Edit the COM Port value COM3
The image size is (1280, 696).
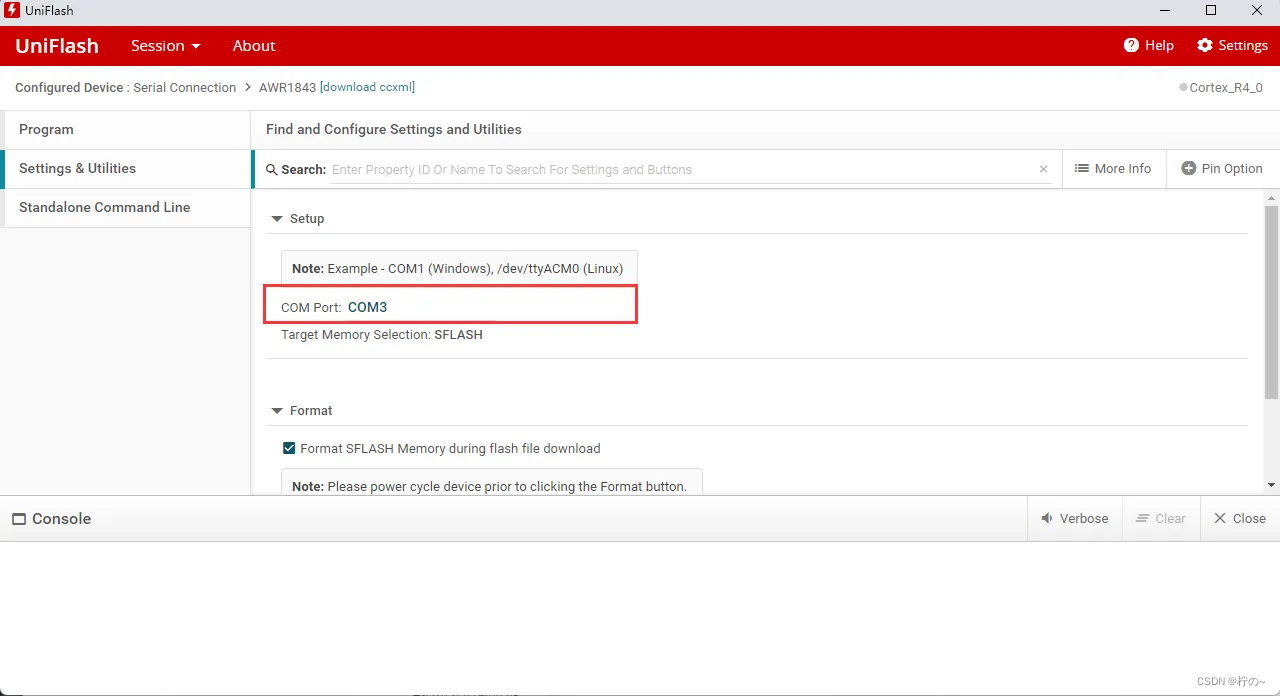click(x=367, y=307)
